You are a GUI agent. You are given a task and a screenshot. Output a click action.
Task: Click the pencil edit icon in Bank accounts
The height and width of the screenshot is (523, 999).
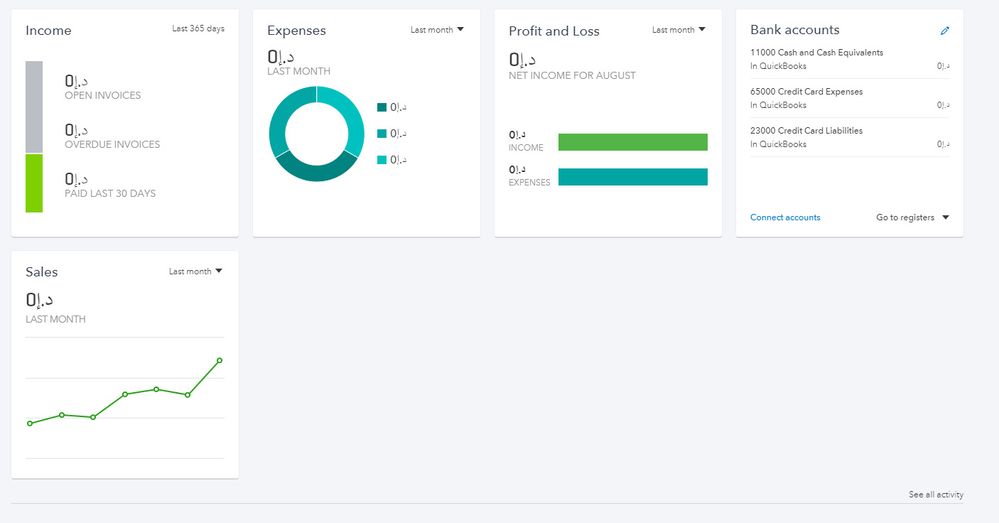coord(945,31)
